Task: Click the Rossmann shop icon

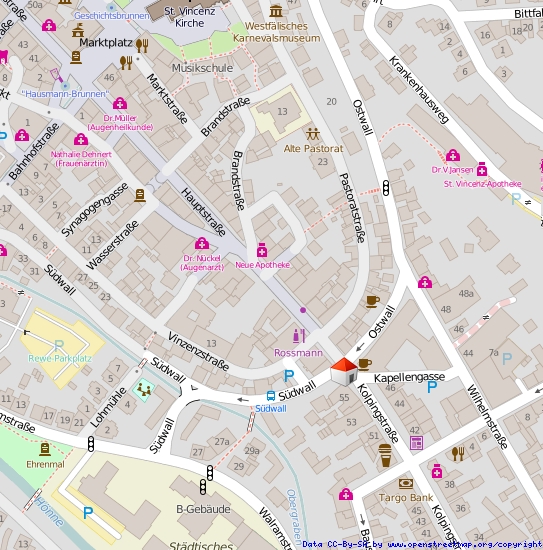Action: tap(299, 336)
